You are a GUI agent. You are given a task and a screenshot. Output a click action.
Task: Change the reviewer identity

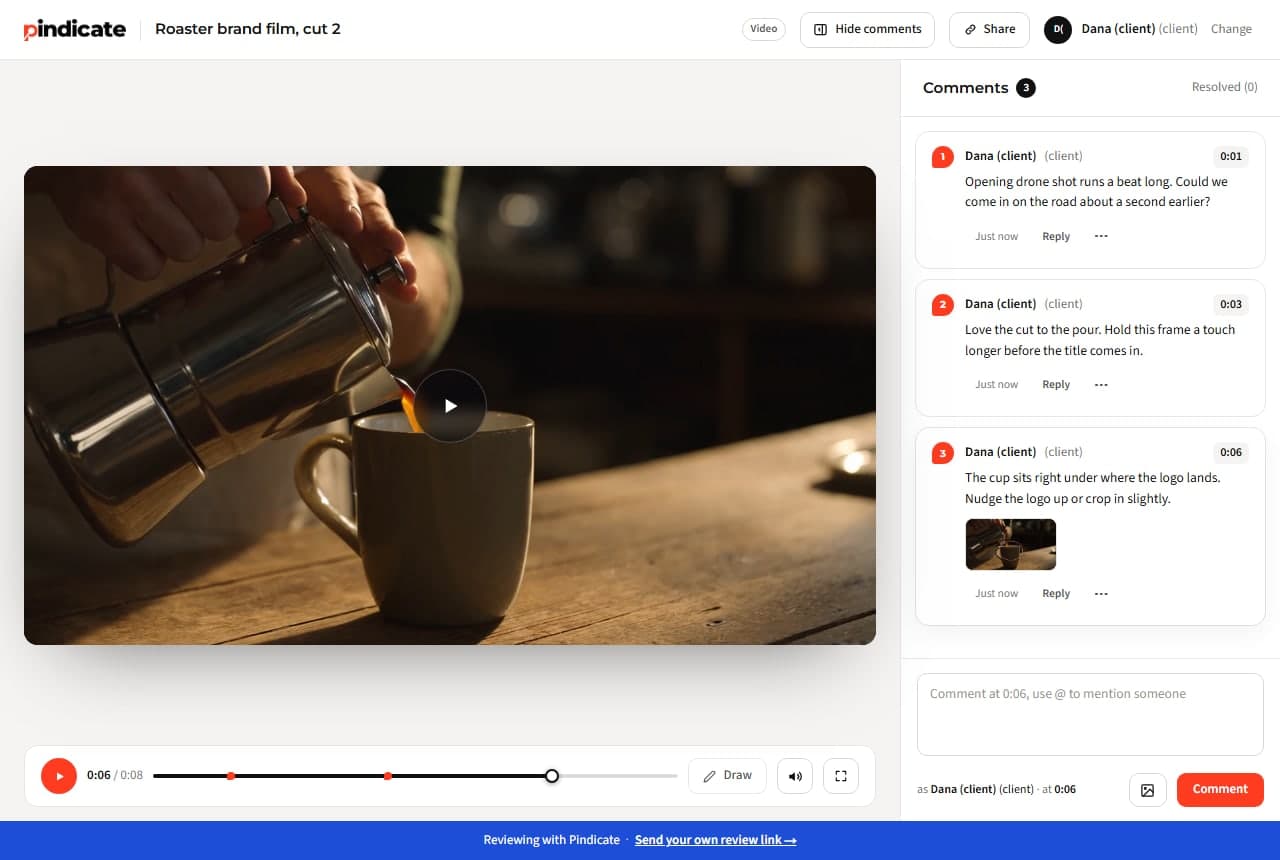click(1231, 29)
